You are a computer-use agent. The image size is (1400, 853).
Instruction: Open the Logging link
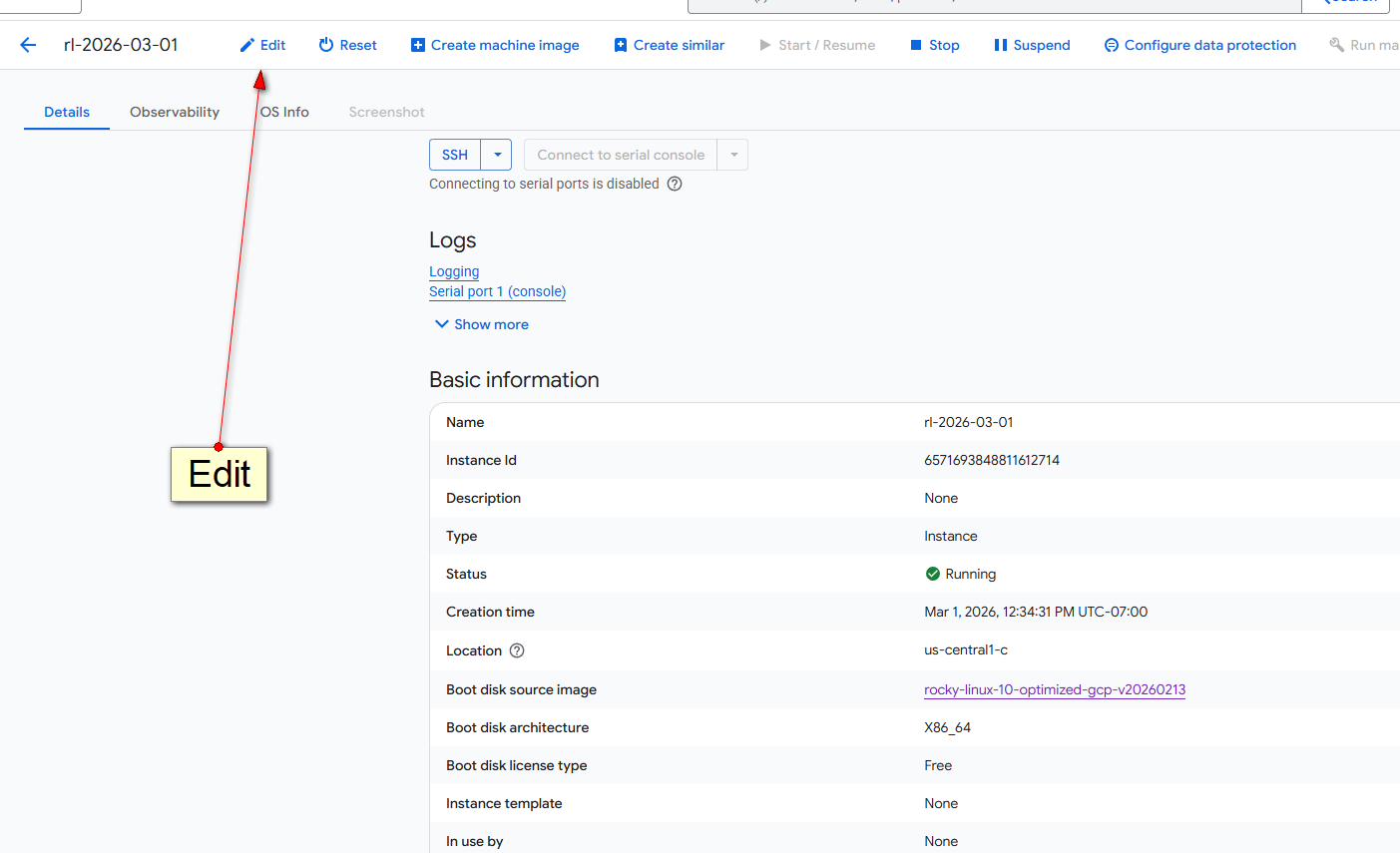454,271
